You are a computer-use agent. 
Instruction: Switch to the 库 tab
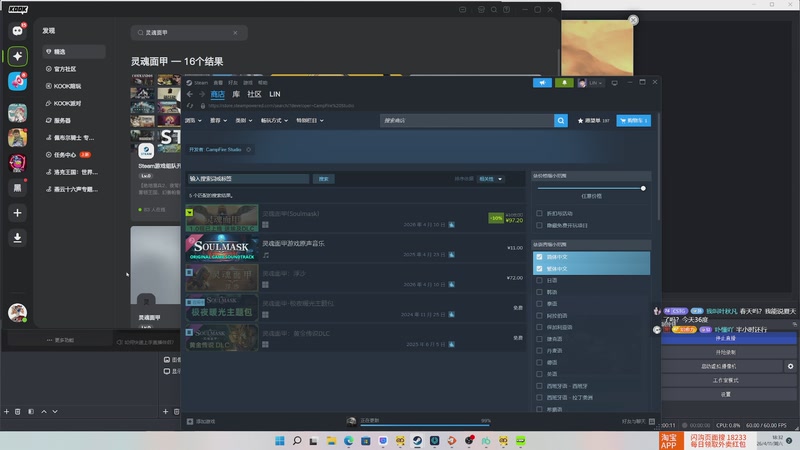pos(236,94)
